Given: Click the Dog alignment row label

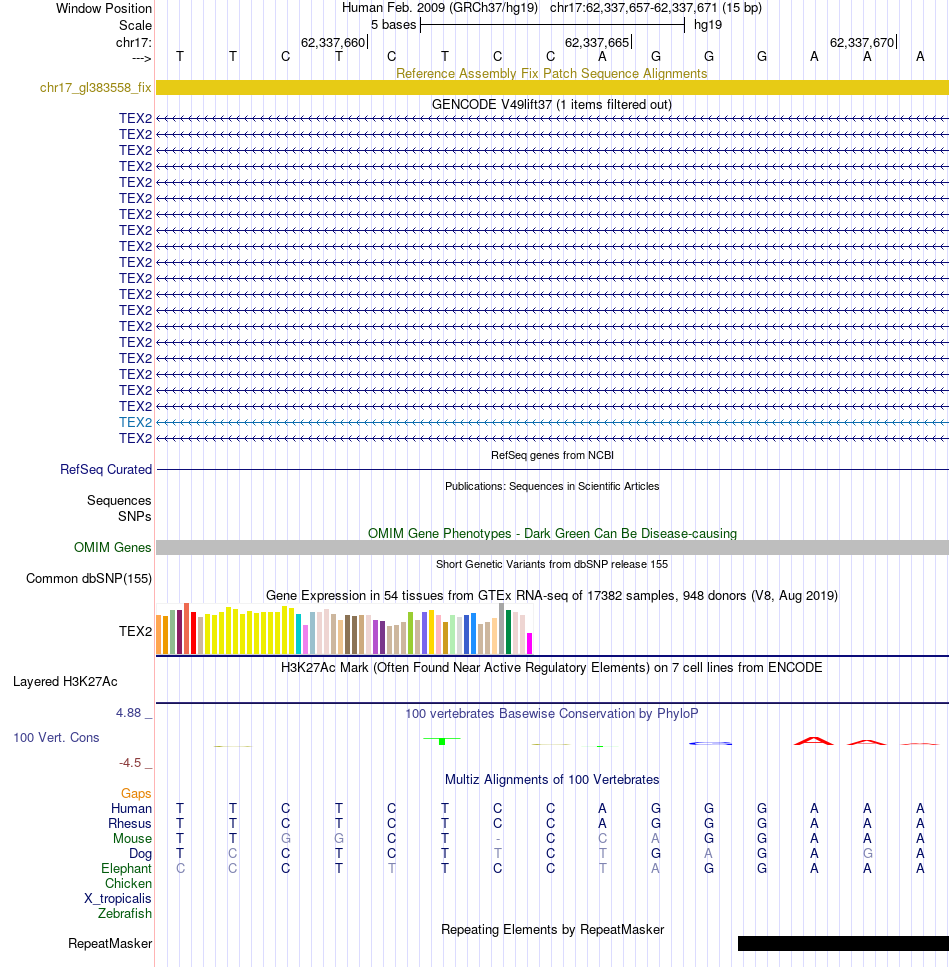Looking at the screenshot, I should pyautogui.click(x=140, y=854).
